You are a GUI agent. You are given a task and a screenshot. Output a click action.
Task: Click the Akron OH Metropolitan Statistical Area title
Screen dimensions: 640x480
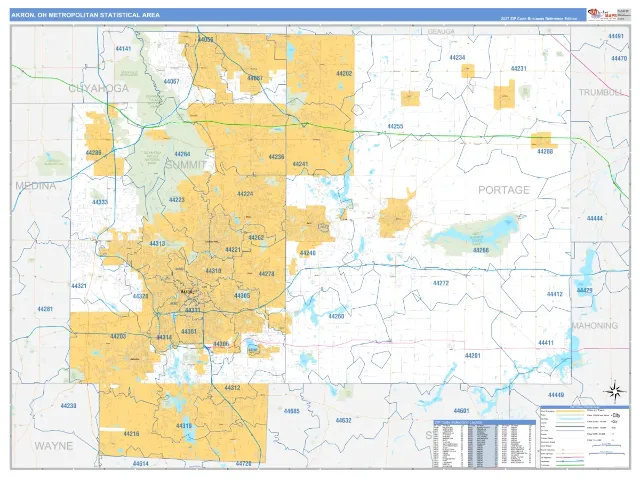85,15
